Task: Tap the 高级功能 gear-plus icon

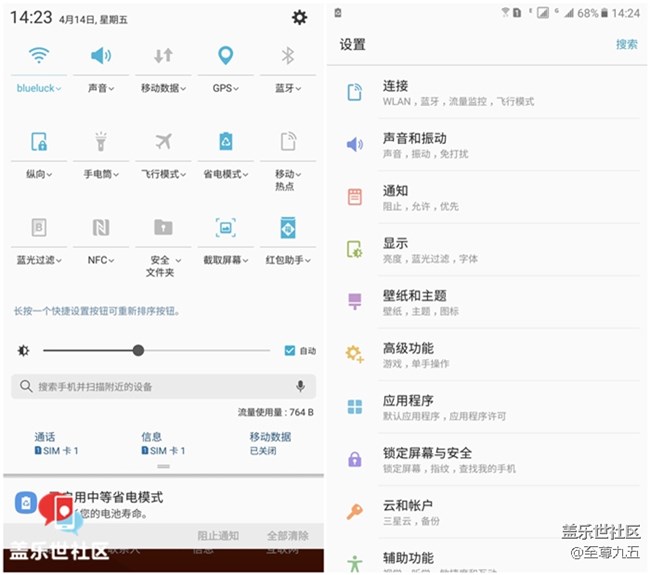Action: point(354,354)
